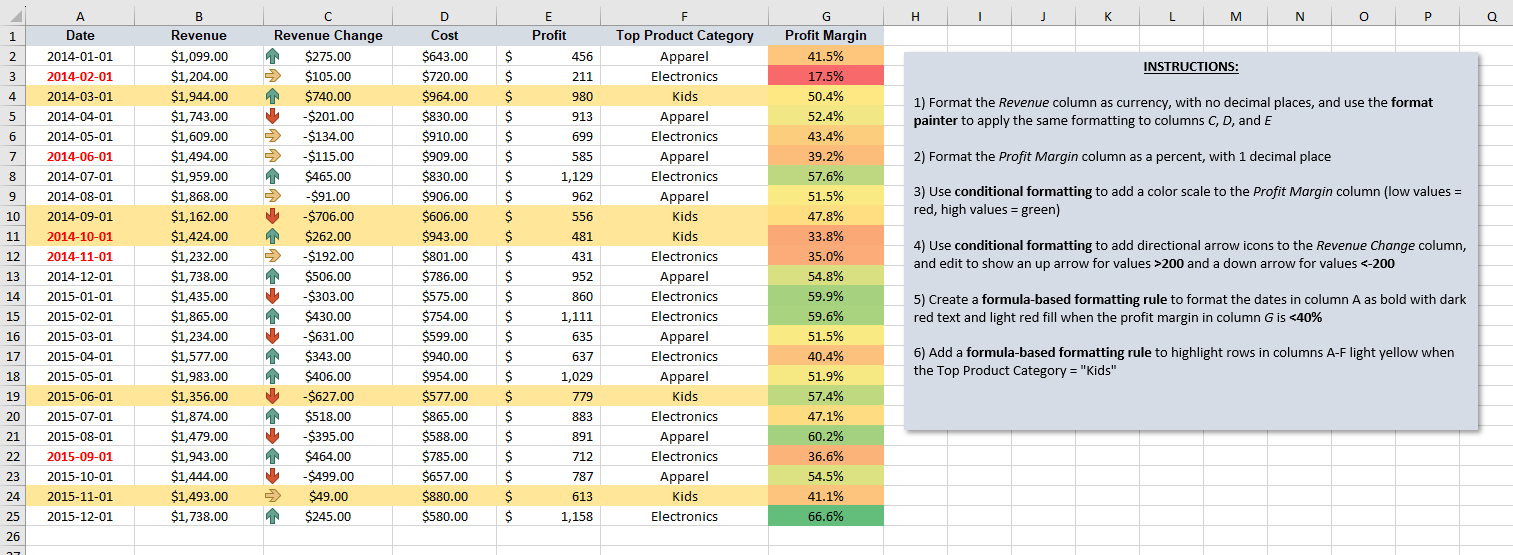Viewport: 1513px width, 555px height.
Task: Click the up arrow icon next to $740.00
Action: pyautogui.click(x=273, y=97)
